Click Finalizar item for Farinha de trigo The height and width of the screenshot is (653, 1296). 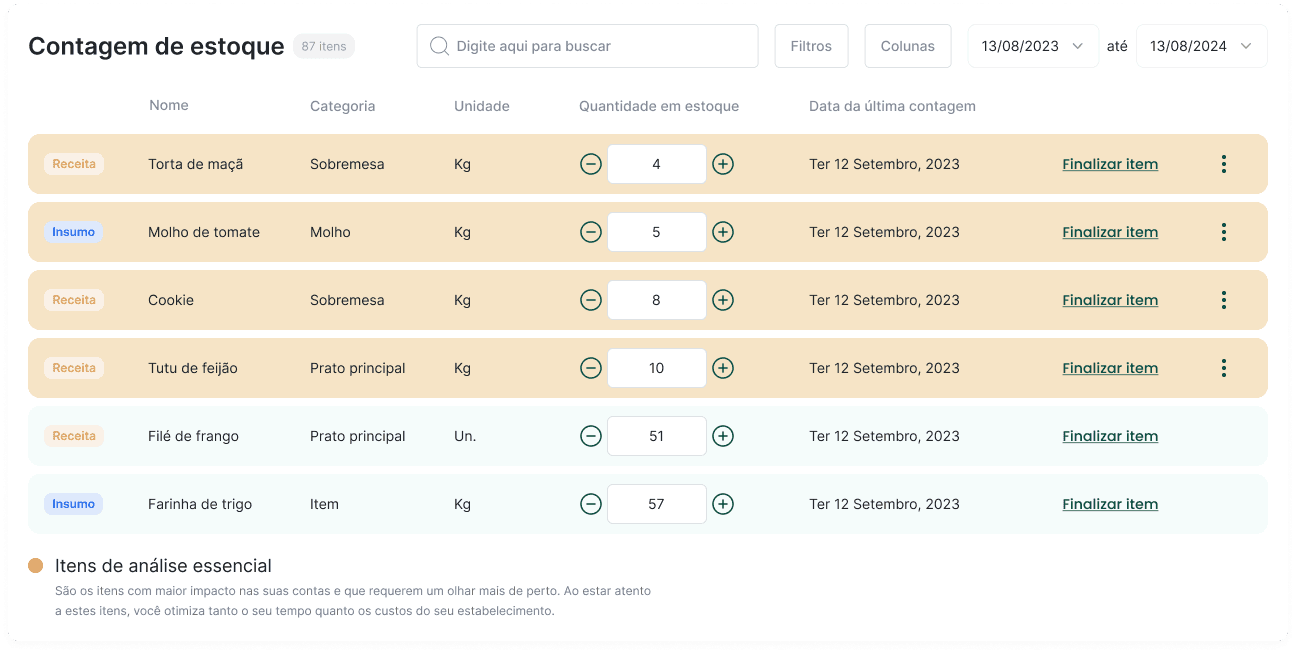1110,504
